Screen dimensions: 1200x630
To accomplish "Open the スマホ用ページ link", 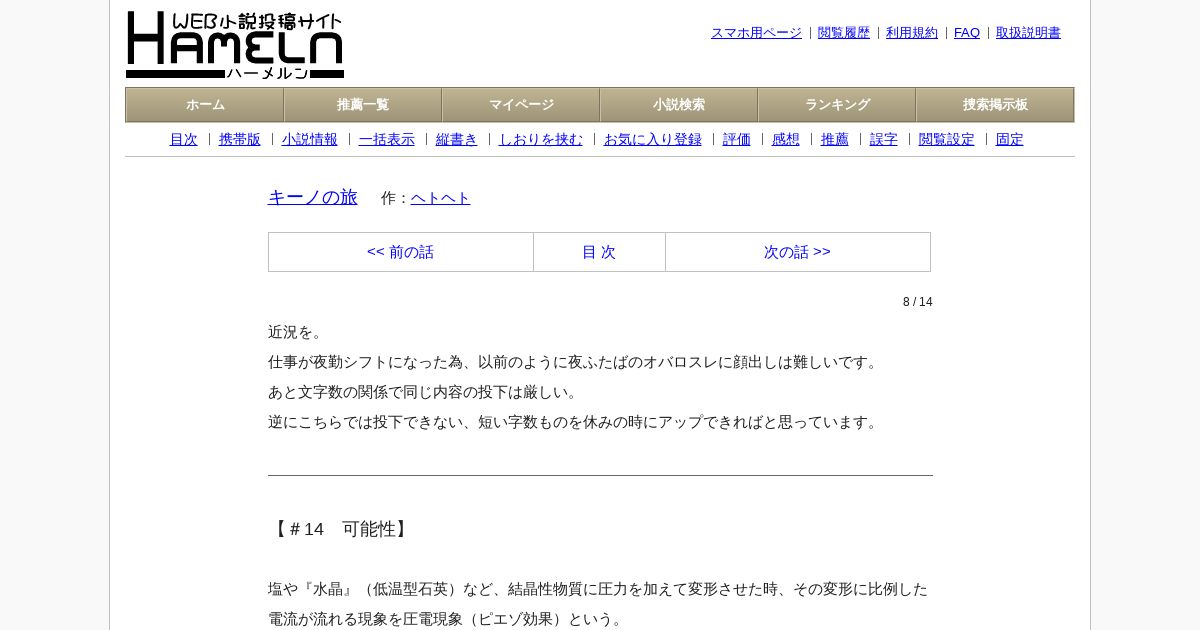I will tap(756, 33).
